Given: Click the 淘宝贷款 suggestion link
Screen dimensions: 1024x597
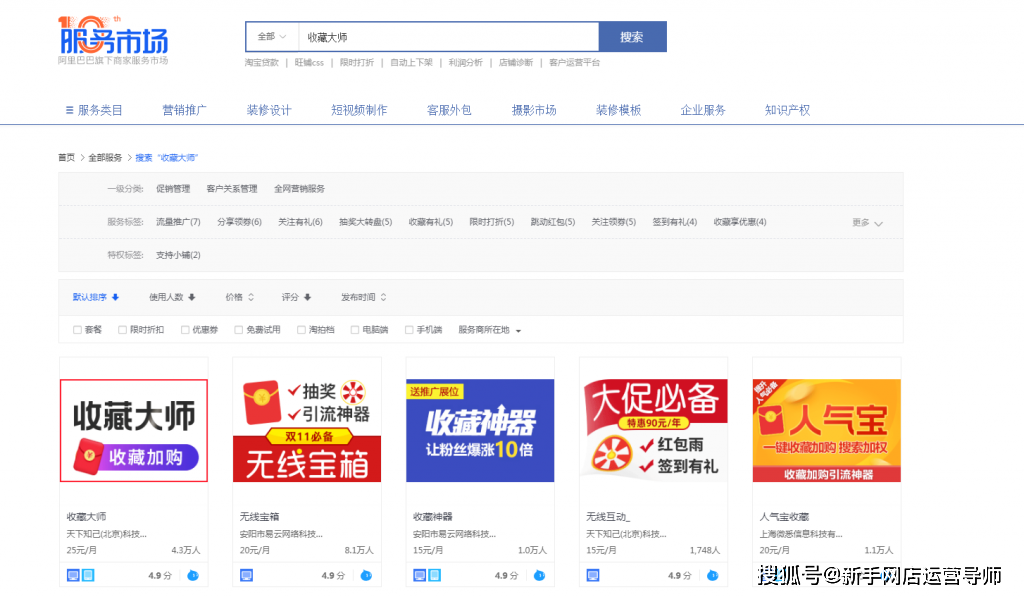Looking at the screenshot, I should (x=262, y=63).
